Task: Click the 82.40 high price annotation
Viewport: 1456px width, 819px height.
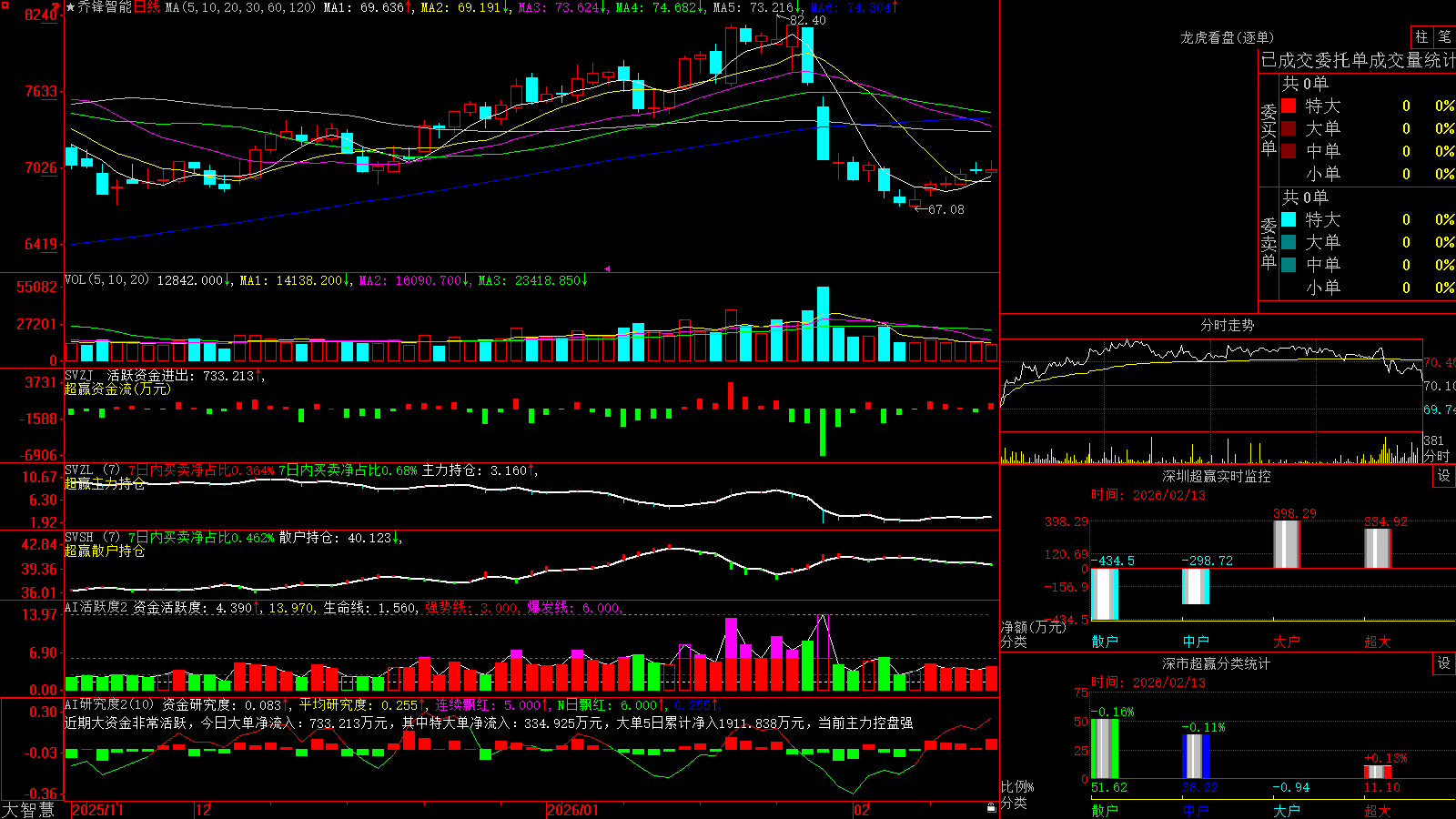Action: coord(808,20)
